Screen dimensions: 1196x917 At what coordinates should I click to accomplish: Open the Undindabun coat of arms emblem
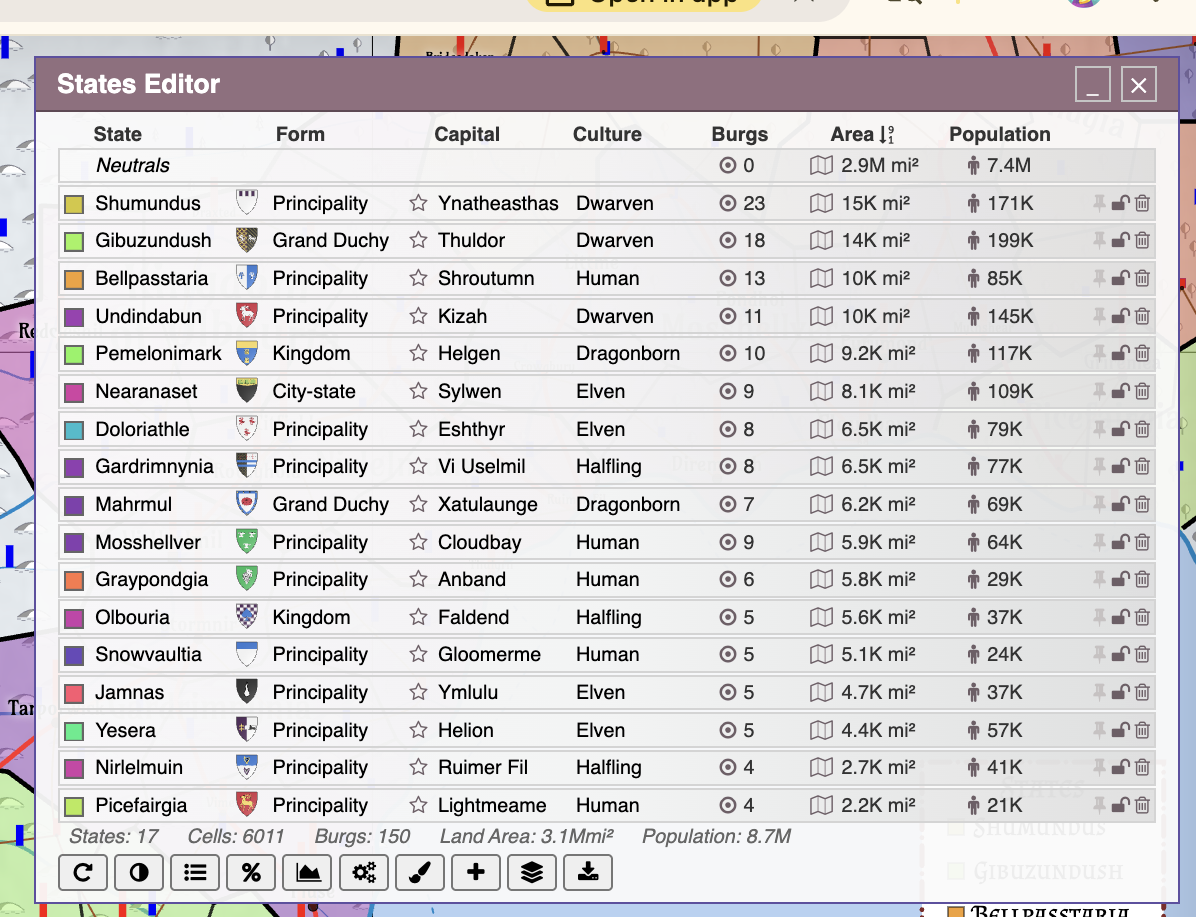coord(246,316)
